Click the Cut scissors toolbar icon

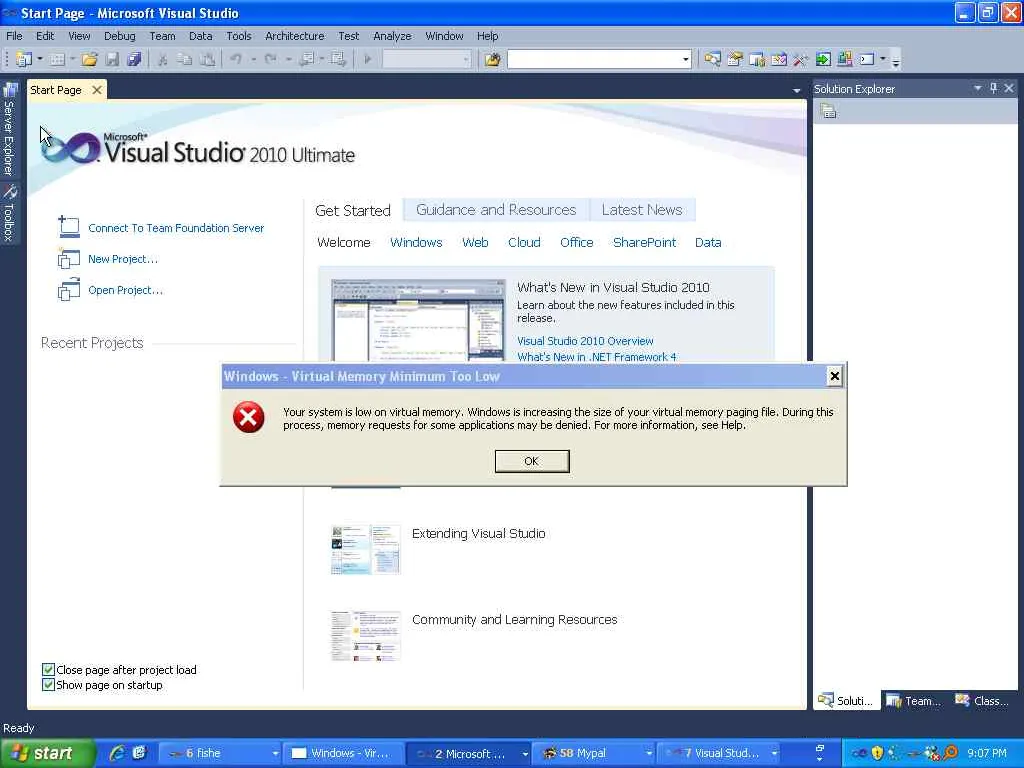tap(163, 59)
